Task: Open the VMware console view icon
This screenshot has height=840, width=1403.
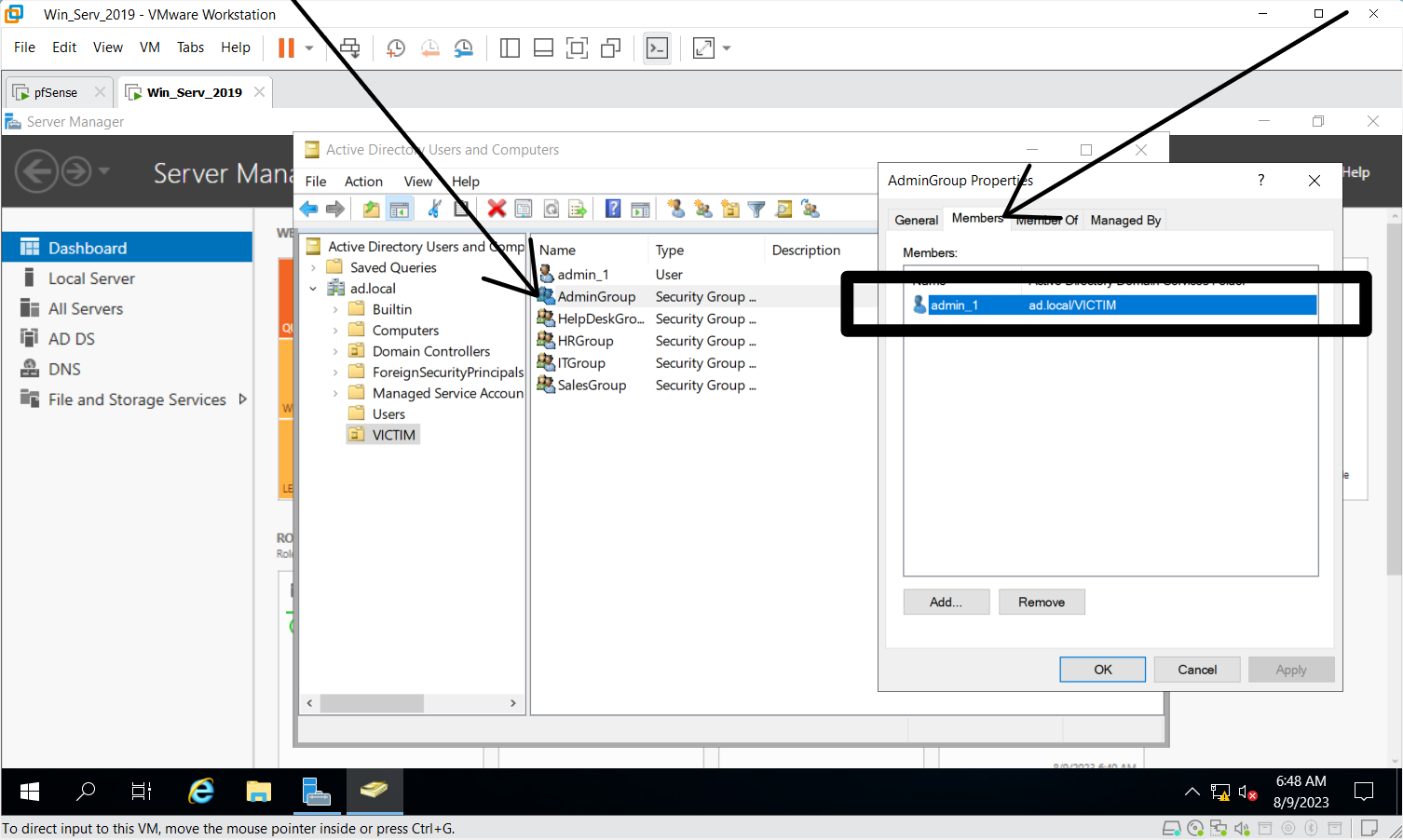Action: (658, 47)
